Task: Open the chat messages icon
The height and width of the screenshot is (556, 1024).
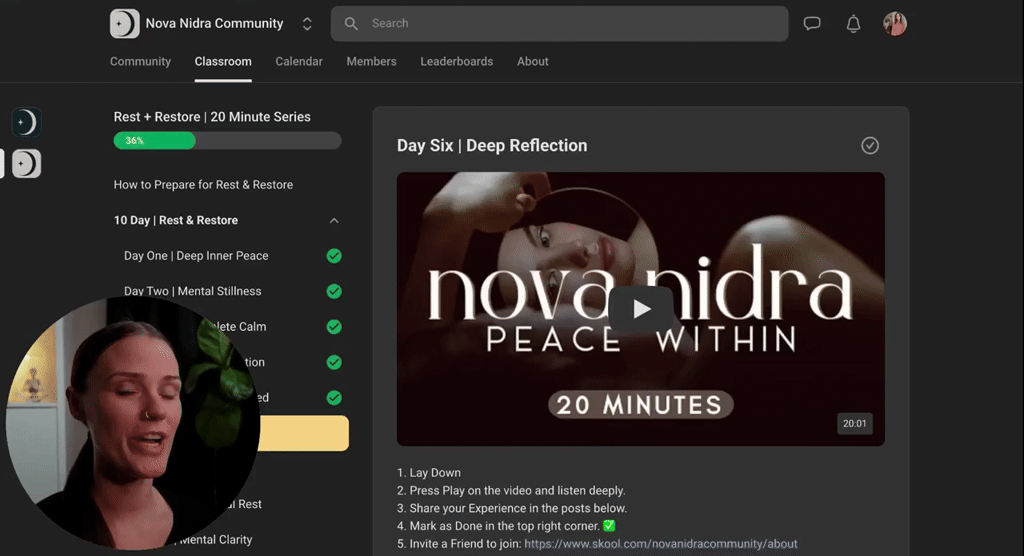Action: click(812, 24)
